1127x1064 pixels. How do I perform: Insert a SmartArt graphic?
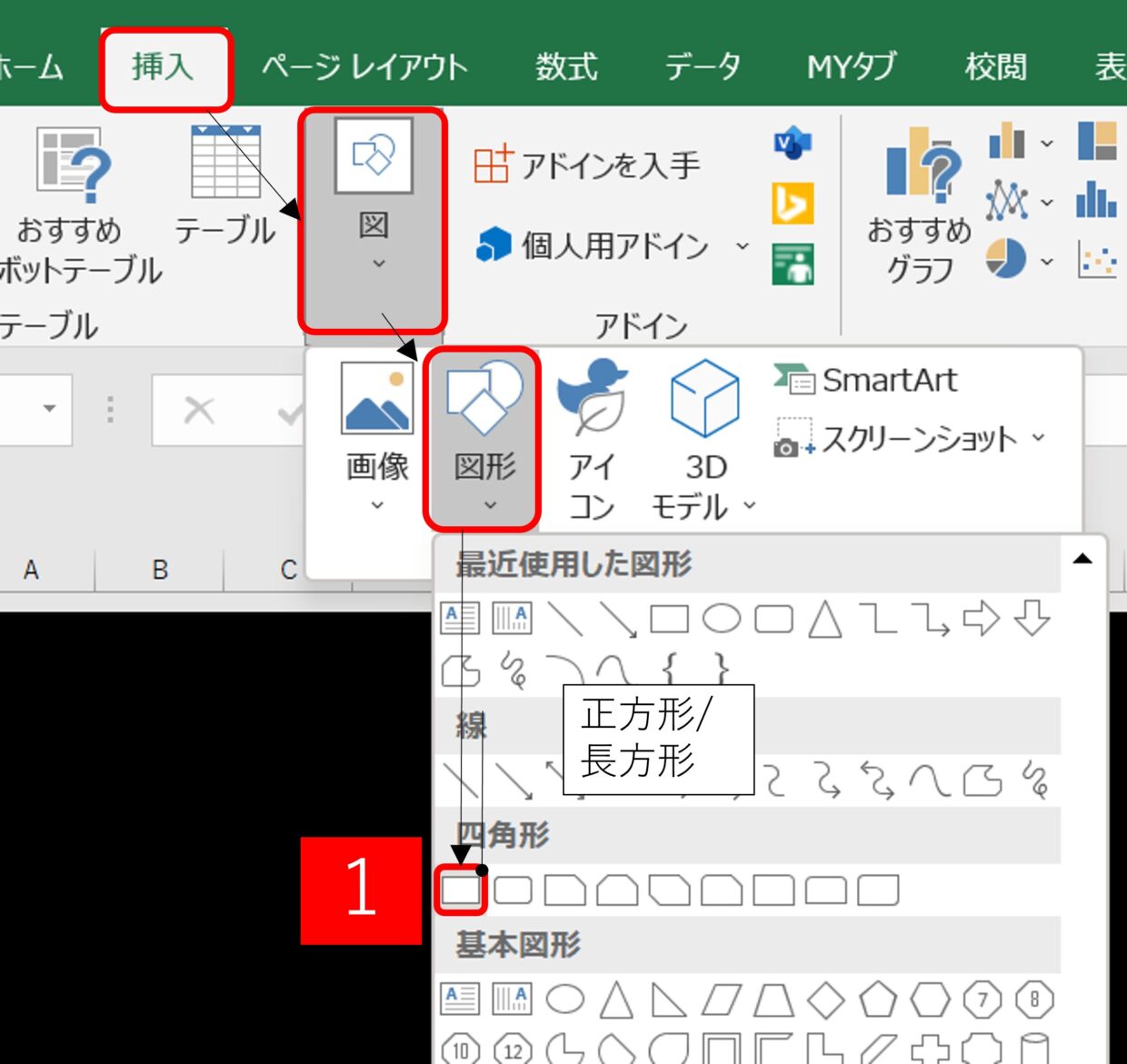pos(866,380)
